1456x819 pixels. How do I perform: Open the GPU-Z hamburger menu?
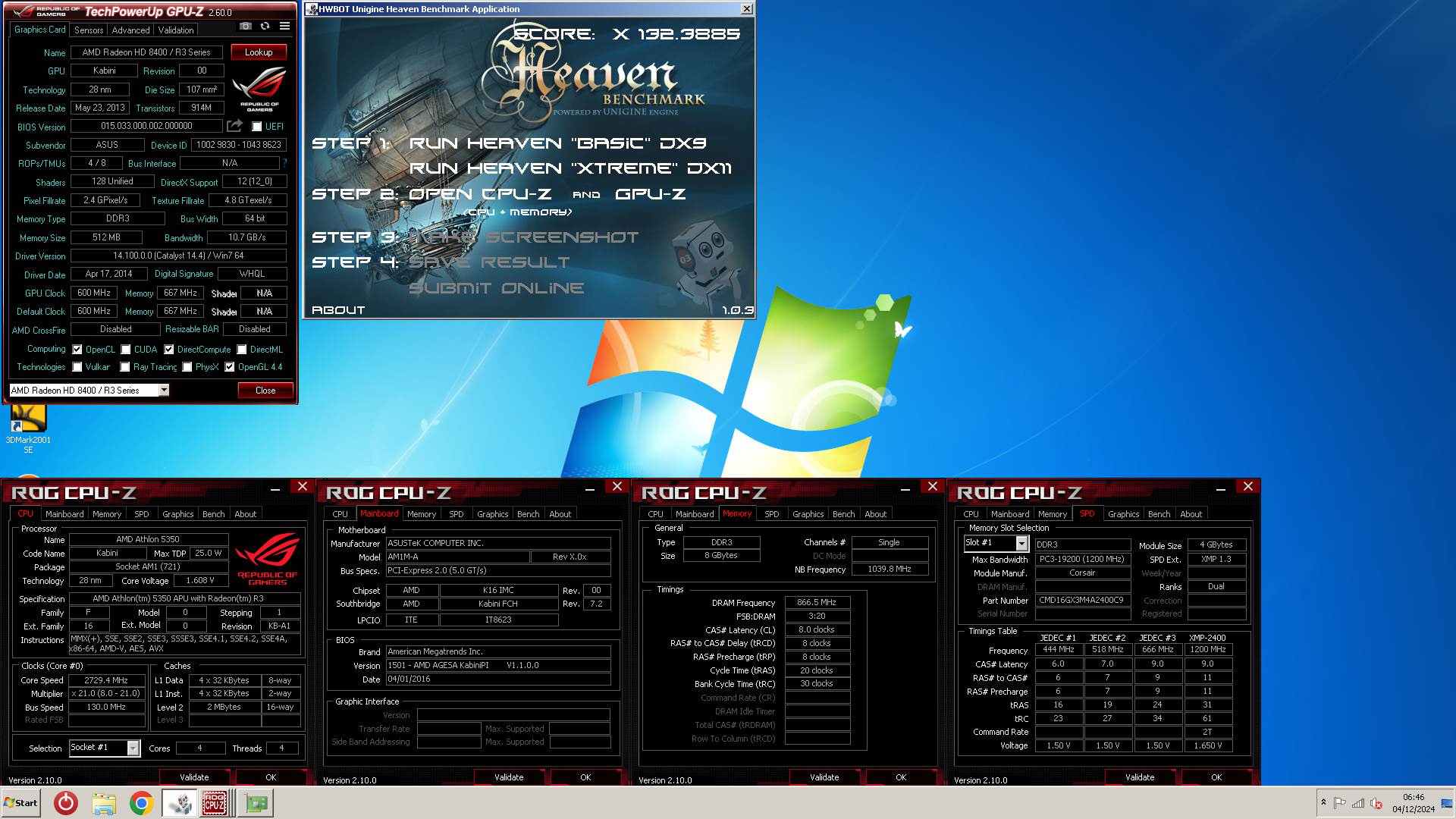[x=284, y=26]
